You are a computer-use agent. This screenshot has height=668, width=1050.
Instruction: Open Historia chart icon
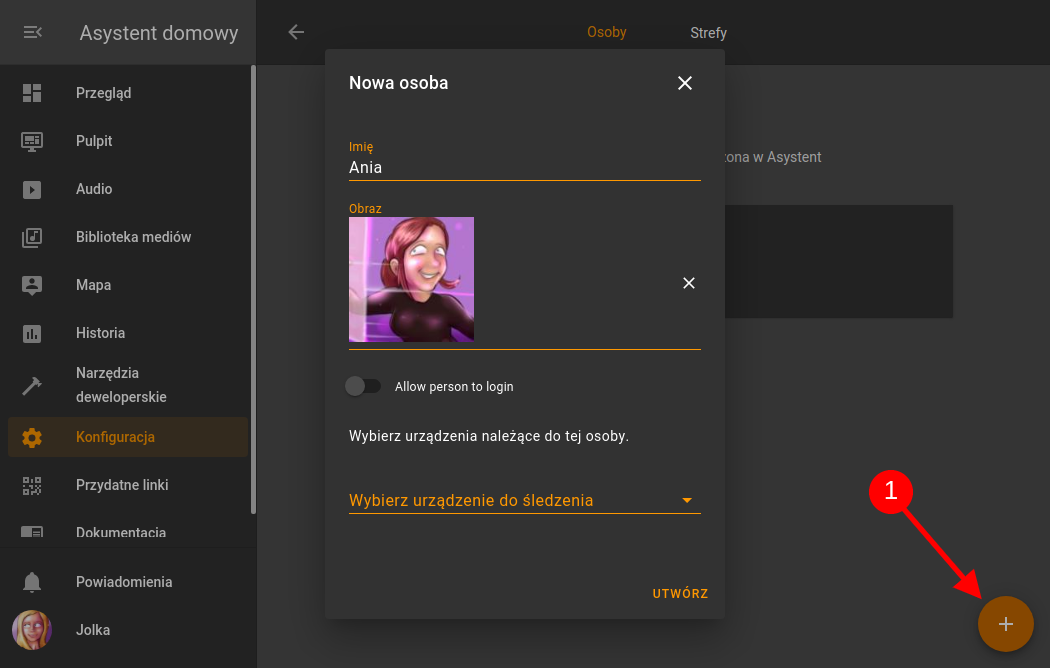tap(32, 333)
